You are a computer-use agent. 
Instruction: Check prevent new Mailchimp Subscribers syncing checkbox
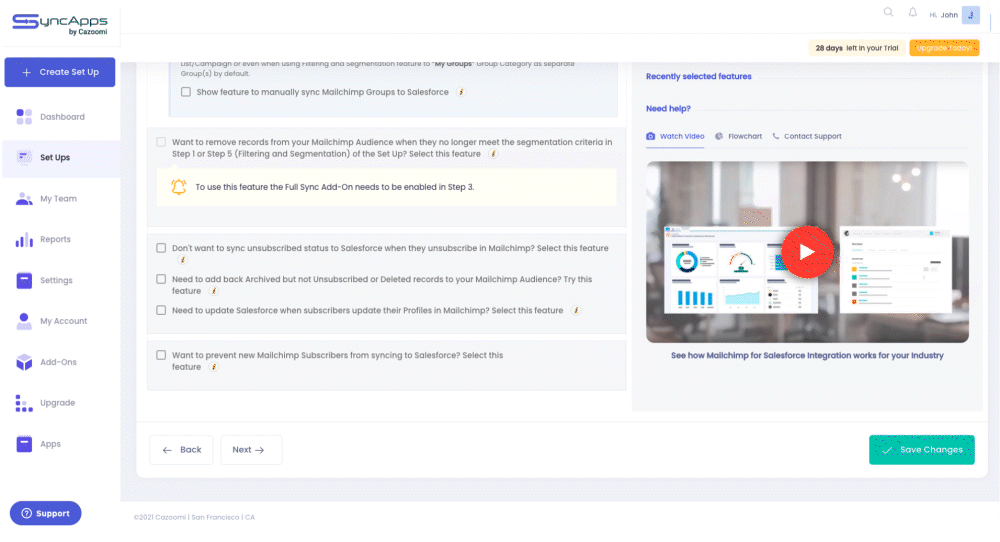coord(161,355)
